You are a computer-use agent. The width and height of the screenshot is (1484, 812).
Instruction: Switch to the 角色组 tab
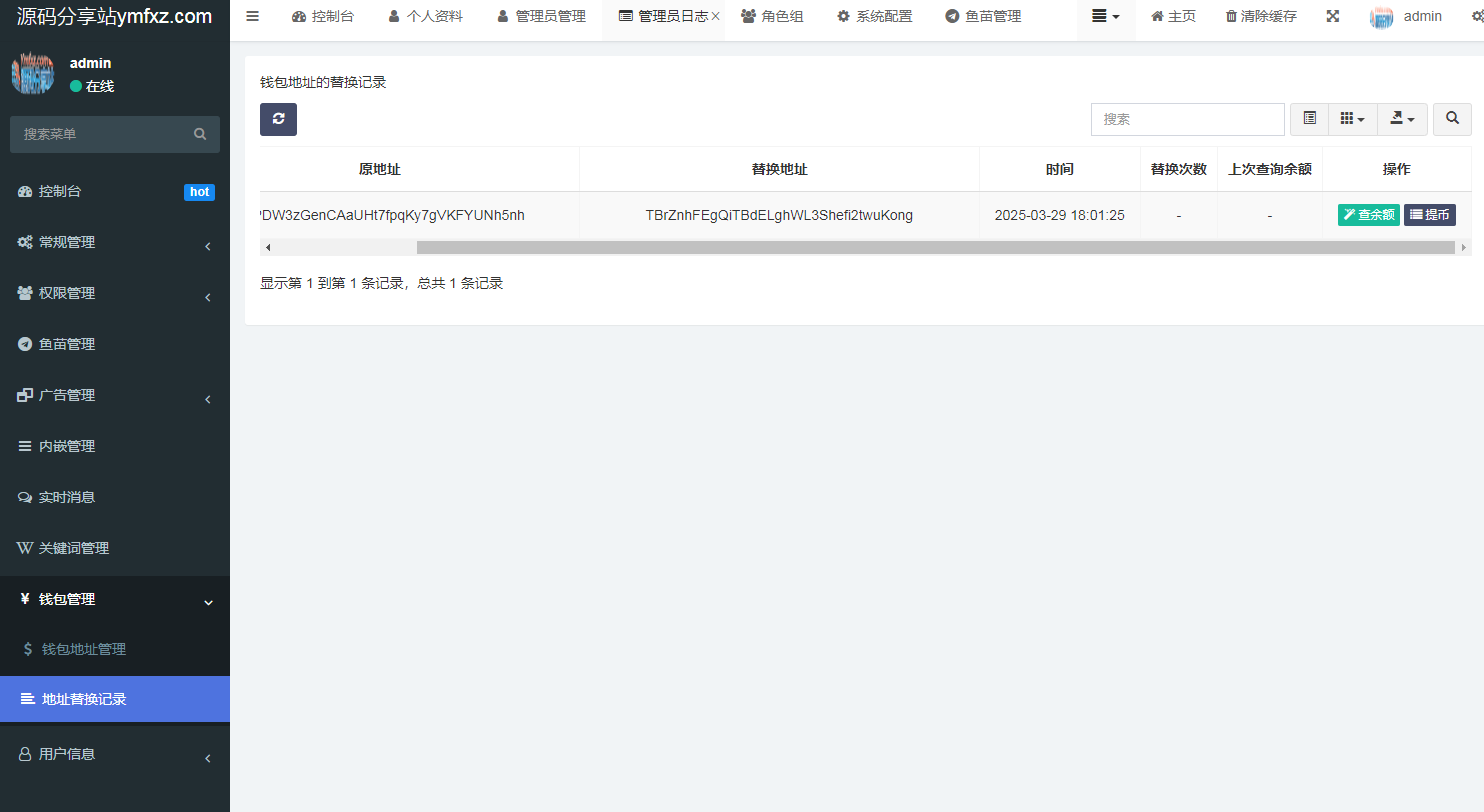coord(772,17)
